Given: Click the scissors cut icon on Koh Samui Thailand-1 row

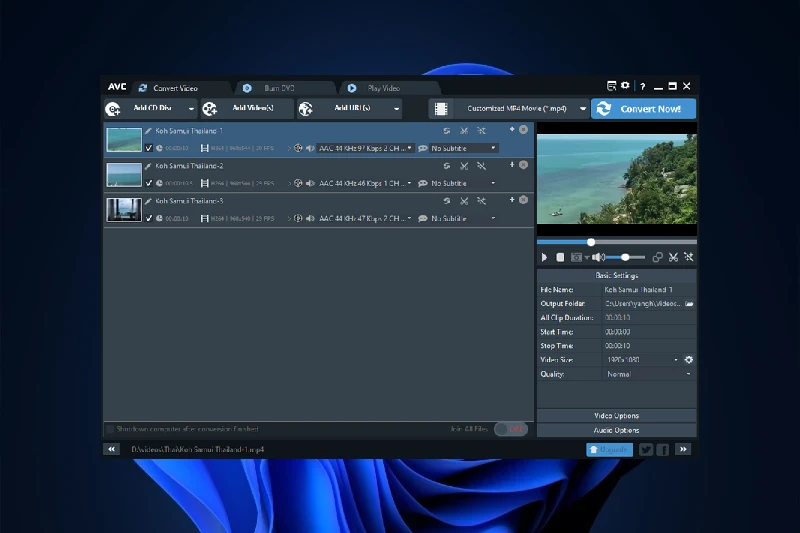Looking at the screenshot, I should tap(464, 131).
